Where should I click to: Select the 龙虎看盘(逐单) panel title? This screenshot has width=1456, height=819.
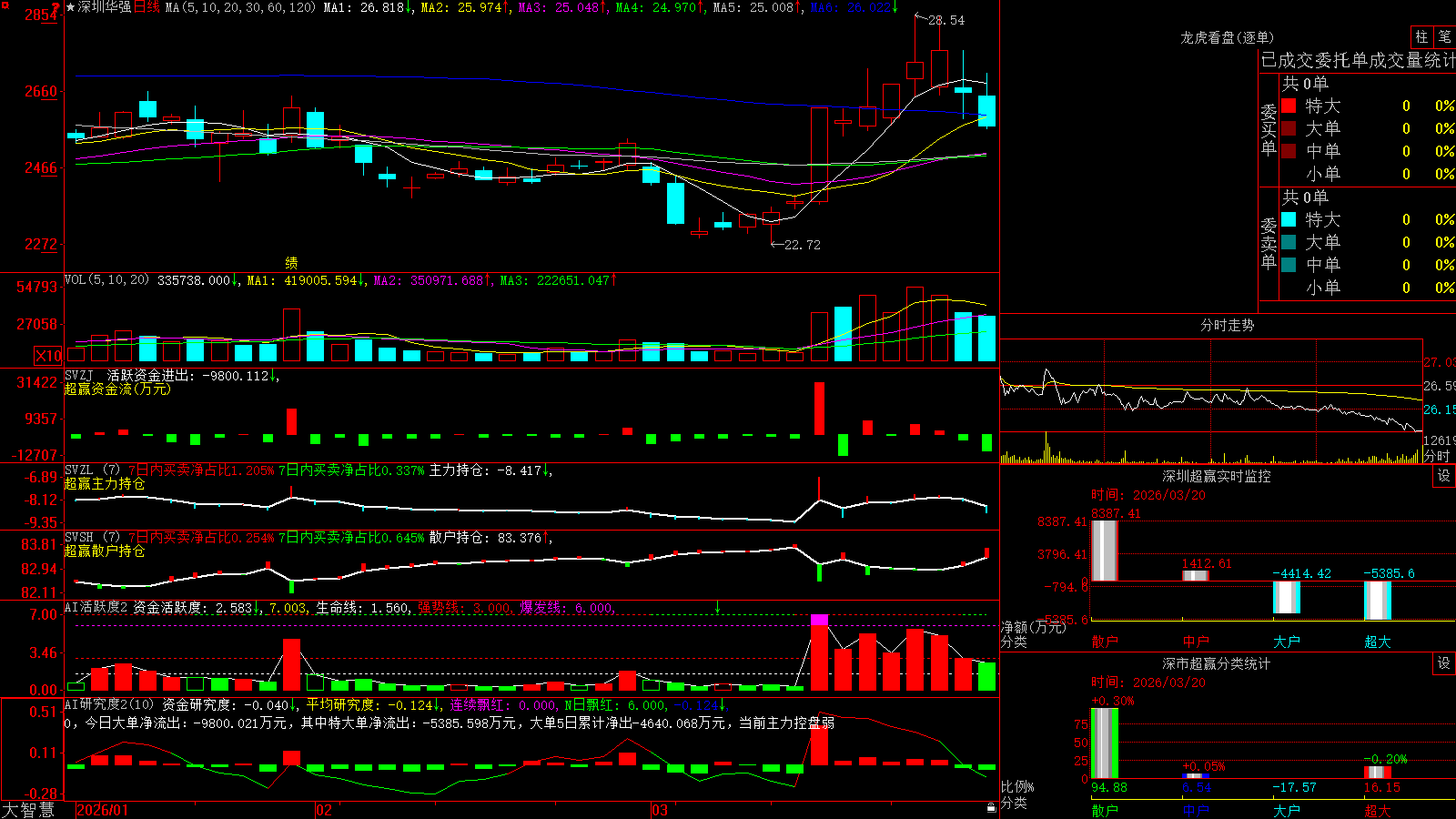coord(1227,37)
